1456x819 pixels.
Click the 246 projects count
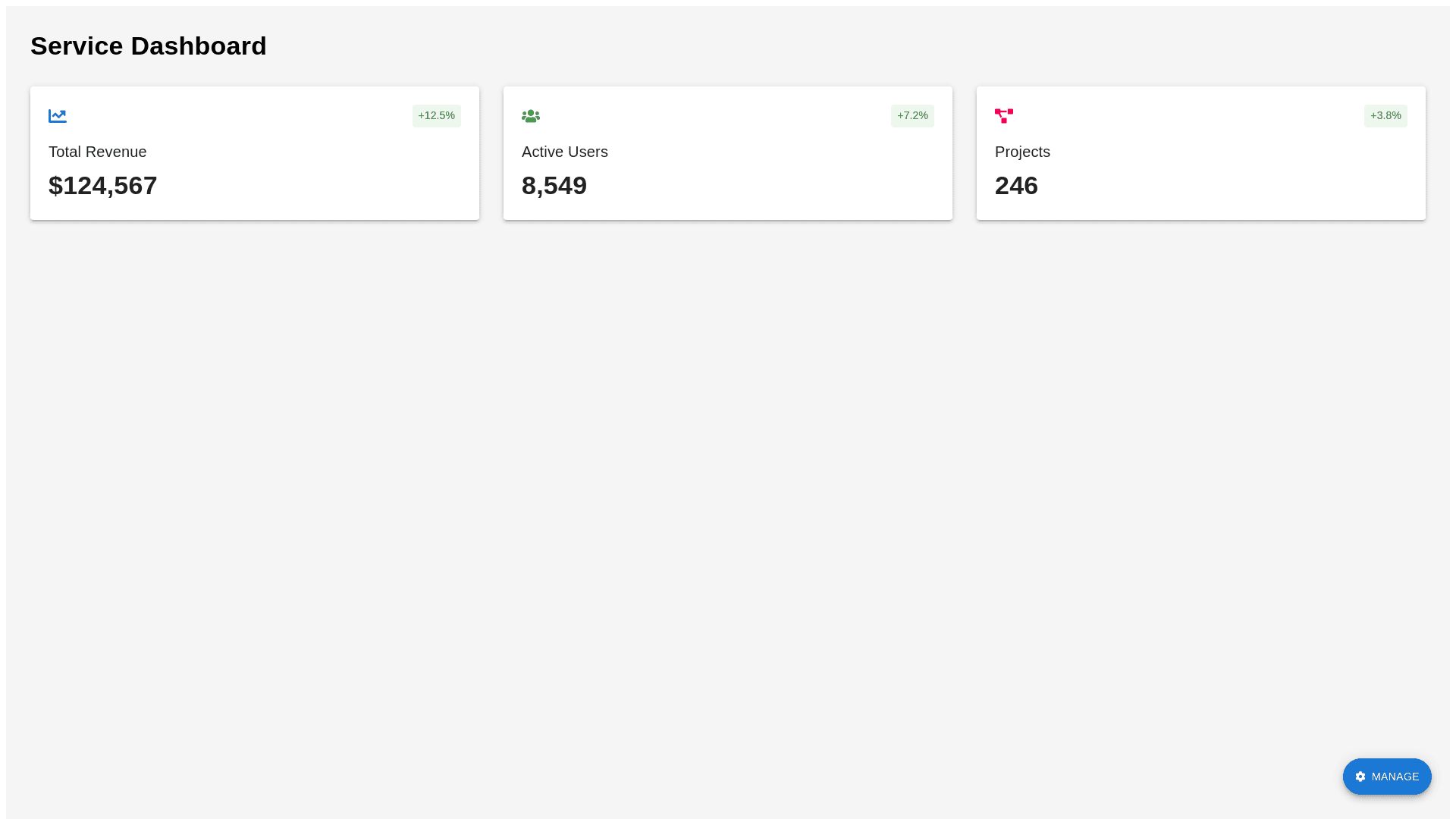pos(1016,186)
